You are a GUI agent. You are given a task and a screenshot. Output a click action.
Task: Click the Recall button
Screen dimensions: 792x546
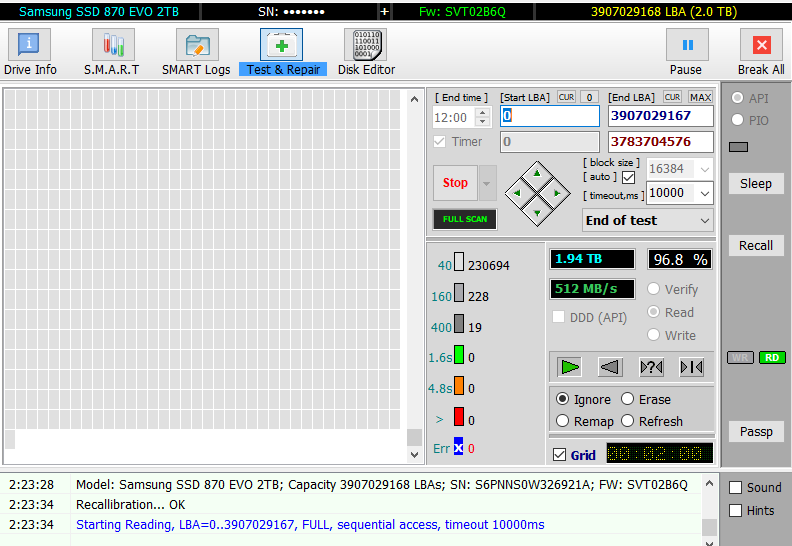pyautogui.click(x=756, y=245)
